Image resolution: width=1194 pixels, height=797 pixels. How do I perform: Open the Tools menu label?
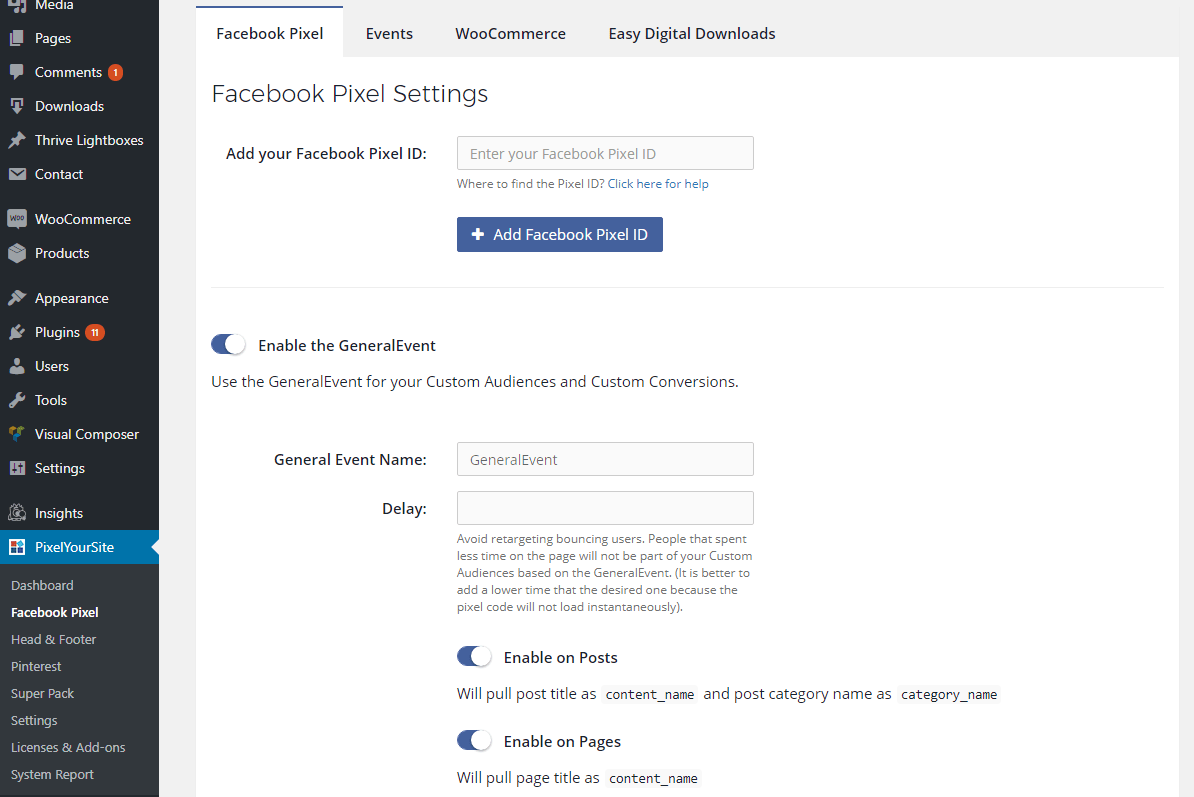click(51, 400)
